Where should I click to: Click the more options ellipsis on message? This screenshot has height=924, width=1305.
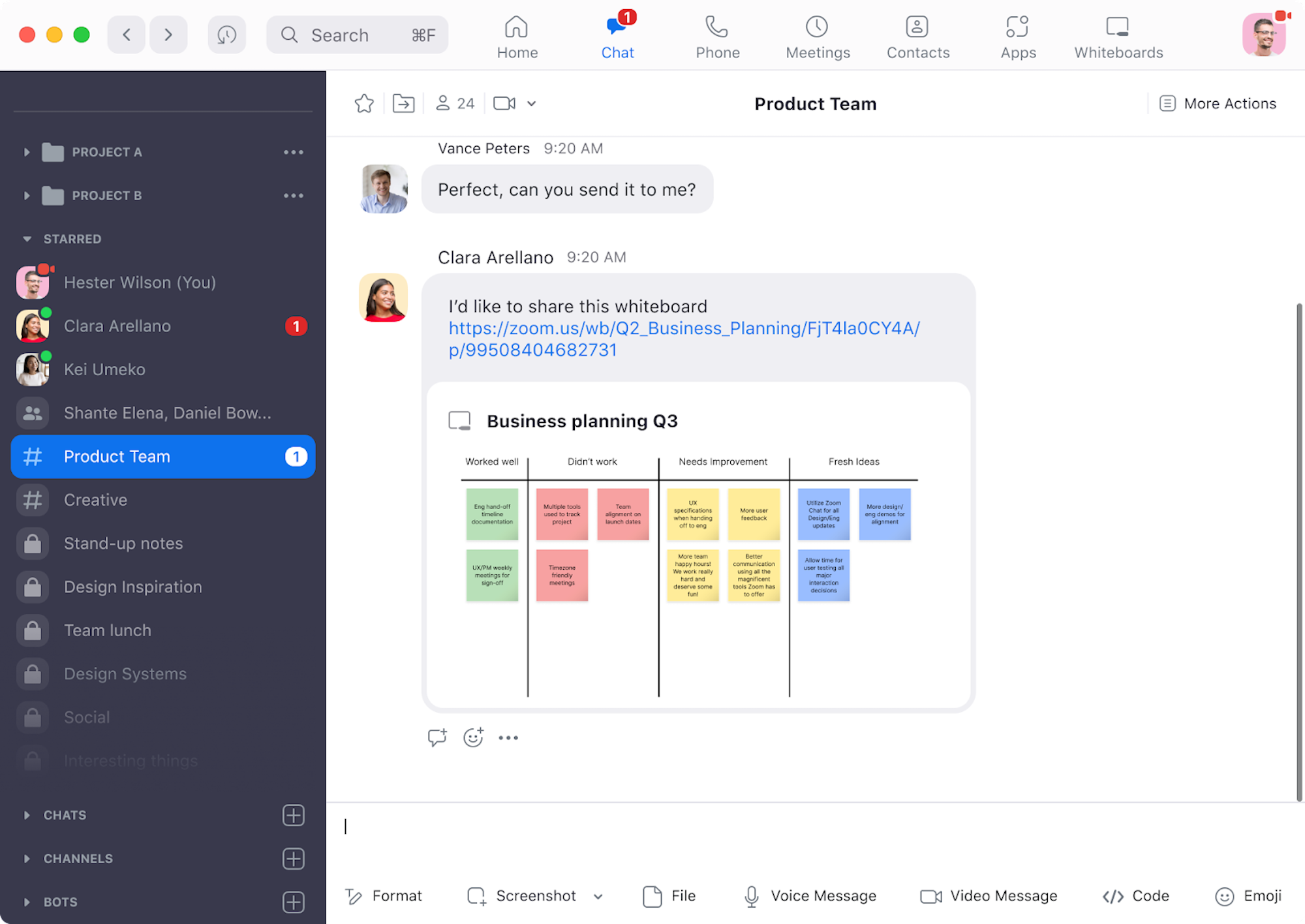pos(508,738)
